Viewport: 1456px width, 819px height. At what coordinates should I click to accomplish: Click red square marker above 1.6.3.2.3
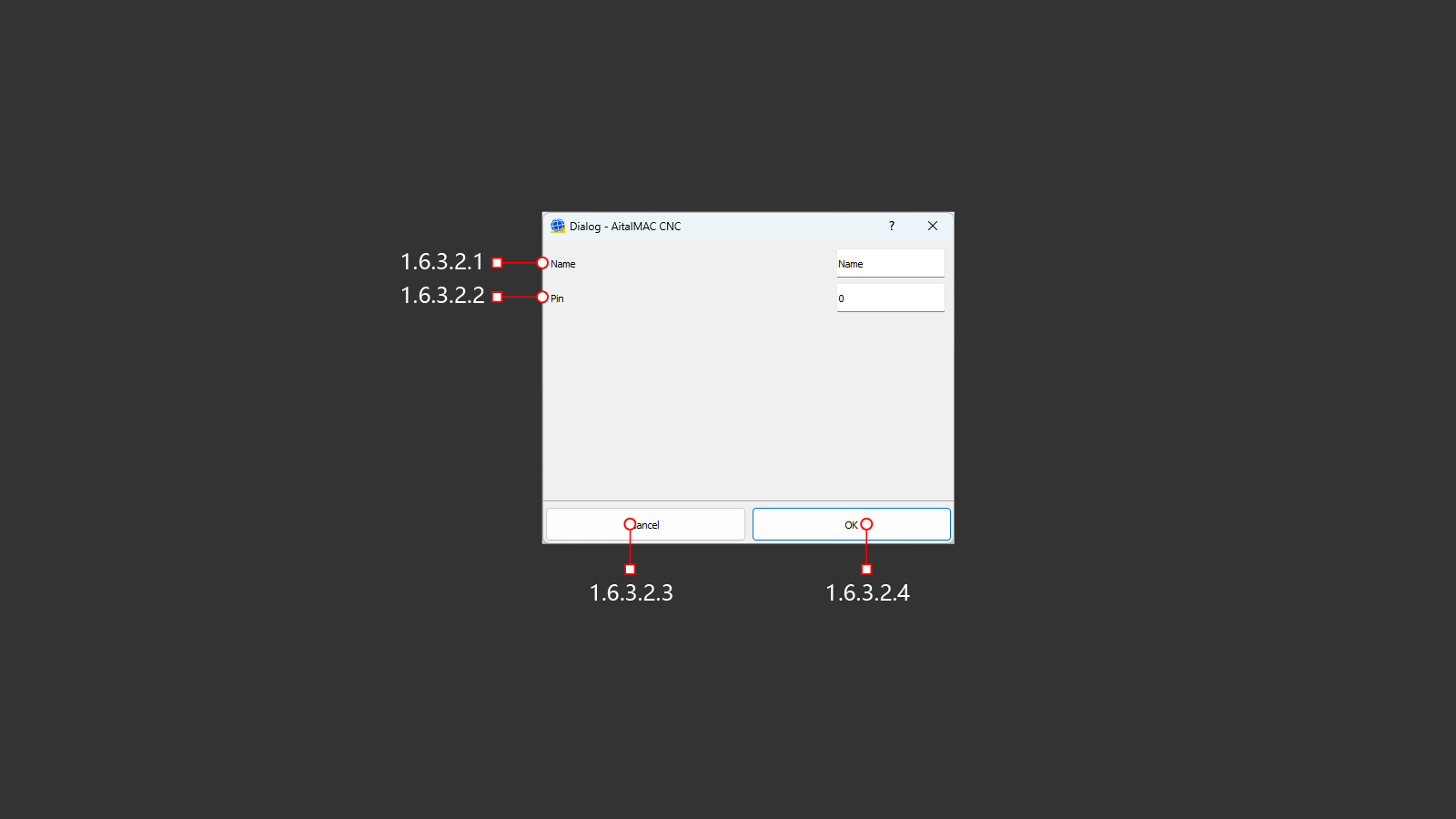[630, 569]
